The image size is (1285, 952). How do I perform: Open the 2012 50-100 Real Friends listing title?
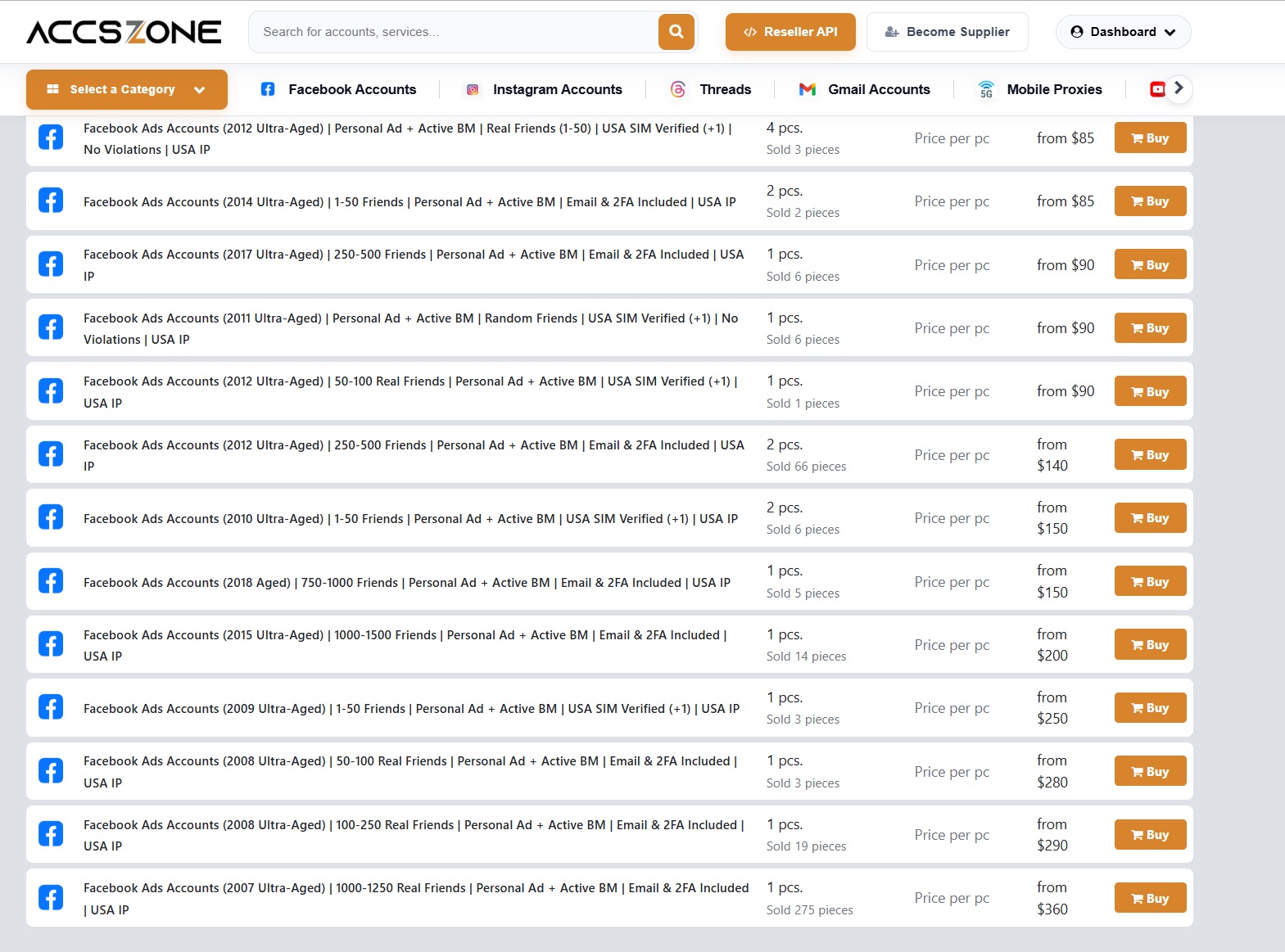410,392
